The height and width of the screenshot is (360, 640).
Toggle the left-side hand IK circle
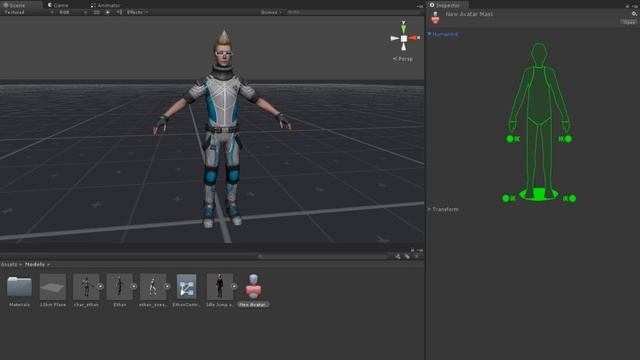pyautogui.click(x=509, y=139)
